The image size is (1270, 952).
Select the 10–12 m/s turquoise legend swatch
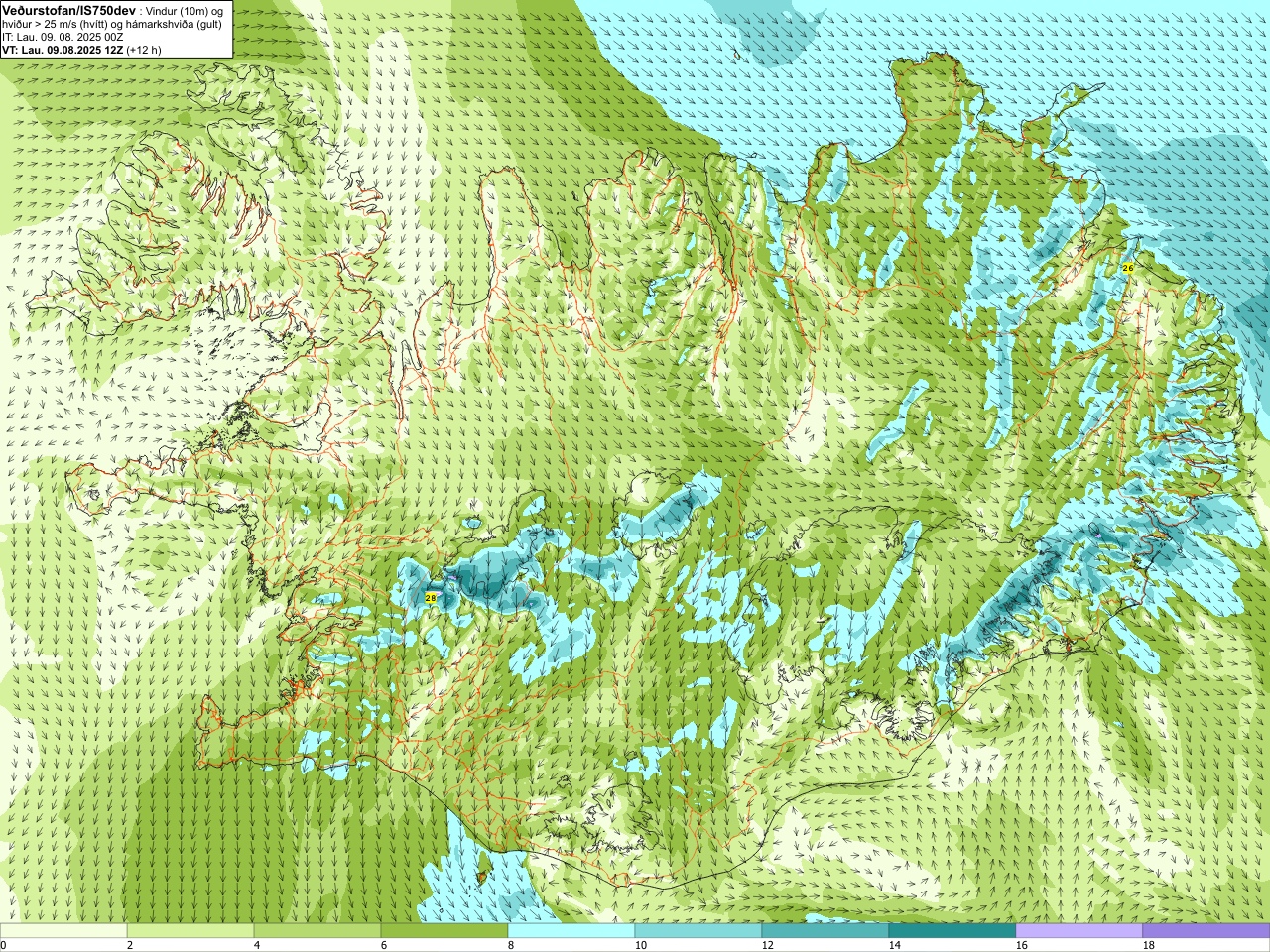point(698,931)
